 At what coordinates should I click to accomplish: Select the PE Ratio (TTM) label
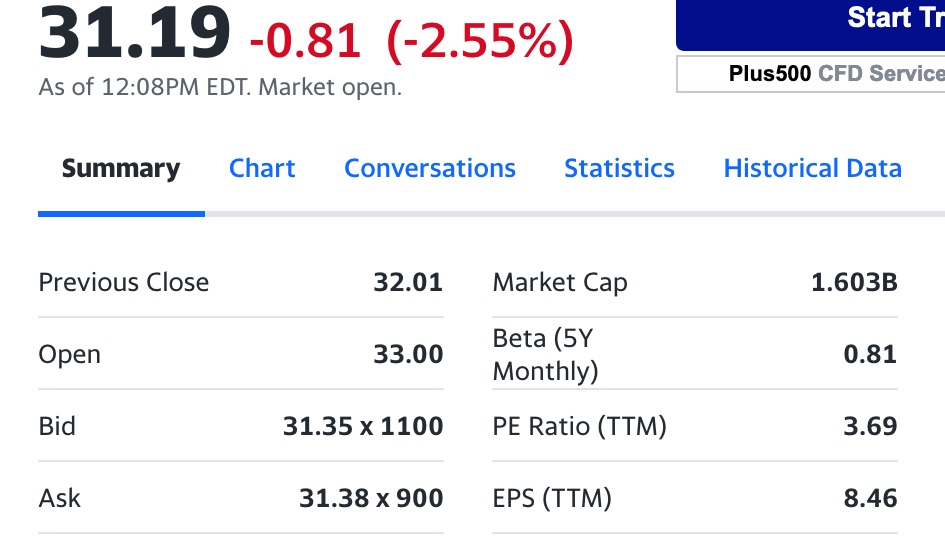click(x=579, y=426)
